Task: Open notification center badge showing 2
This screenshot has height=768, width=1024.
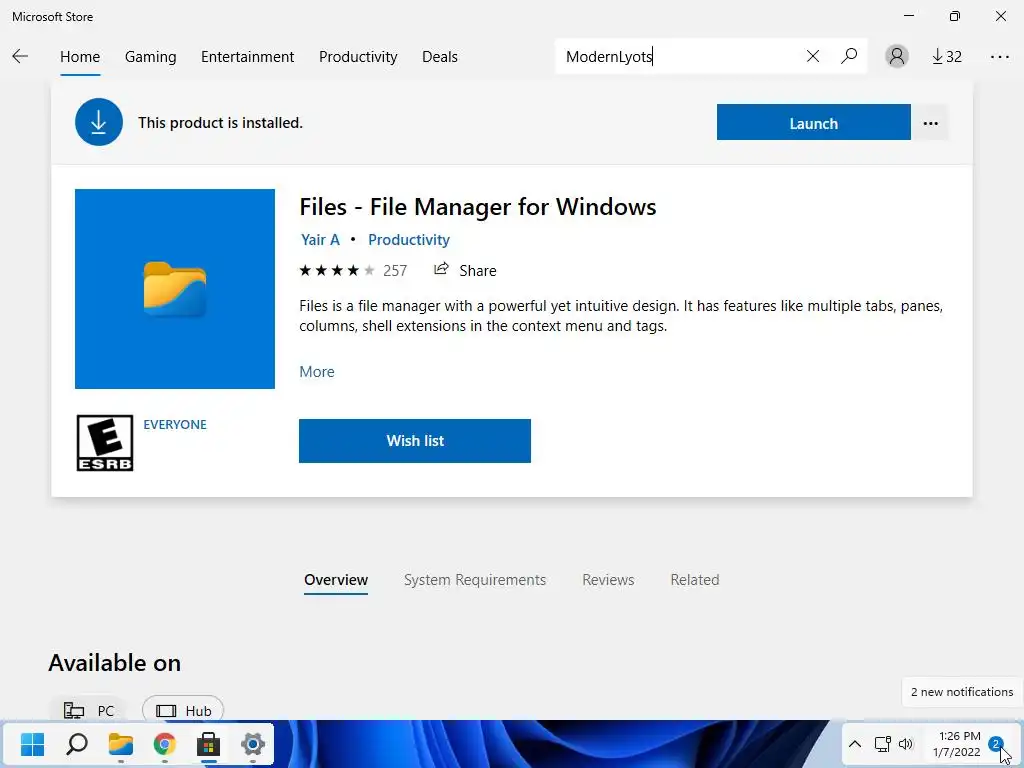Action: point(995,744)
